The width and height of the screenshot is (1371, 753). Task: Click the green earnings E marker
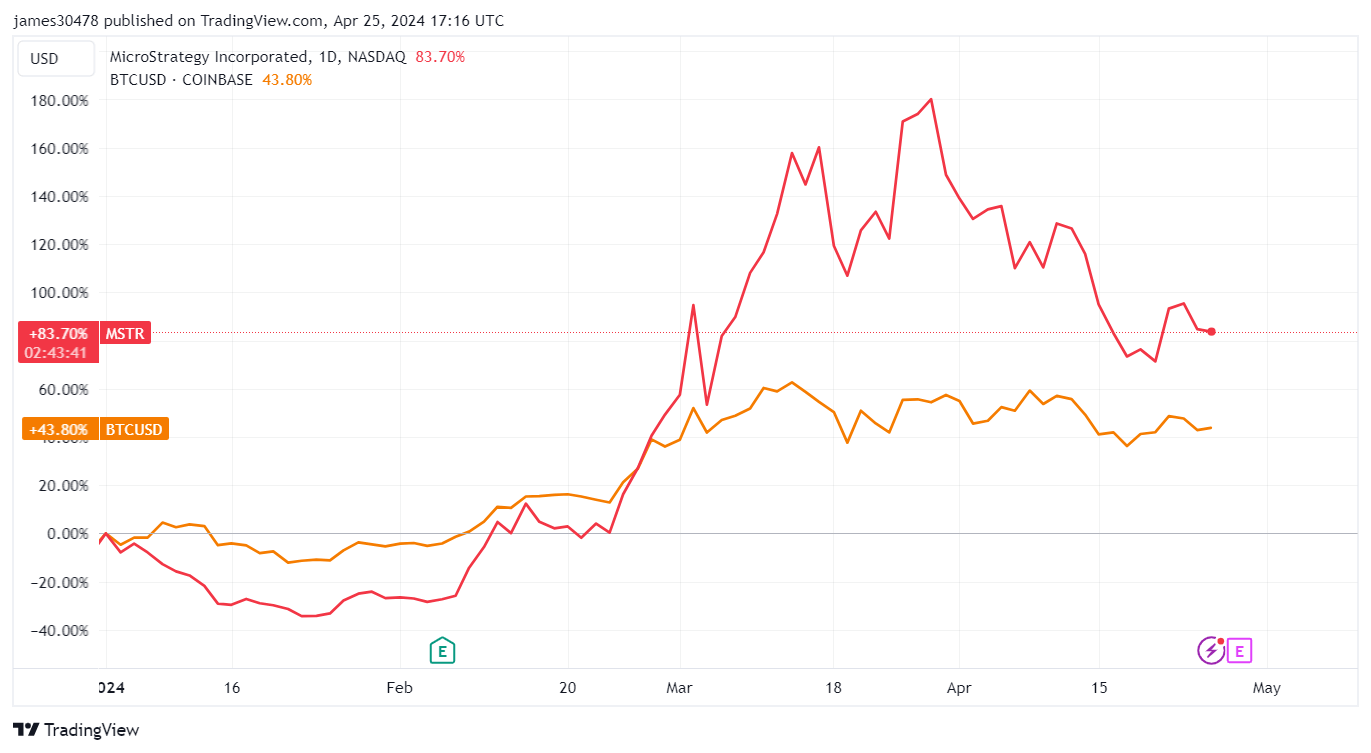coord(442,651)
